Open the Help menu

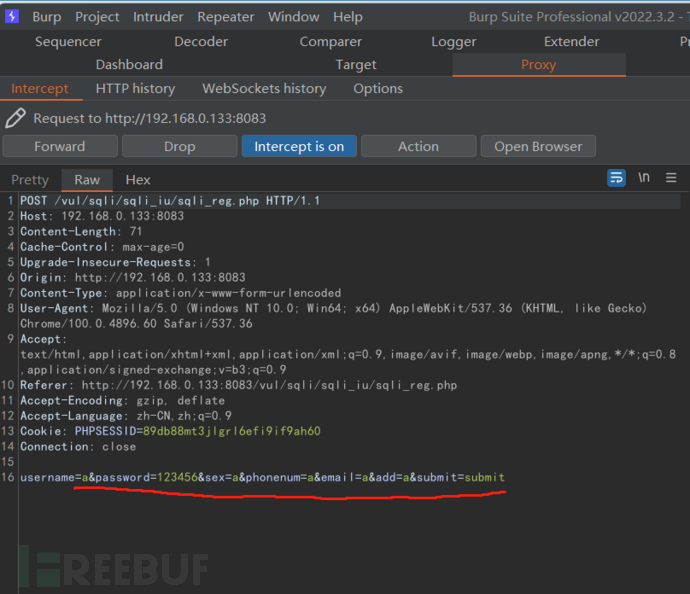(348, 17)
